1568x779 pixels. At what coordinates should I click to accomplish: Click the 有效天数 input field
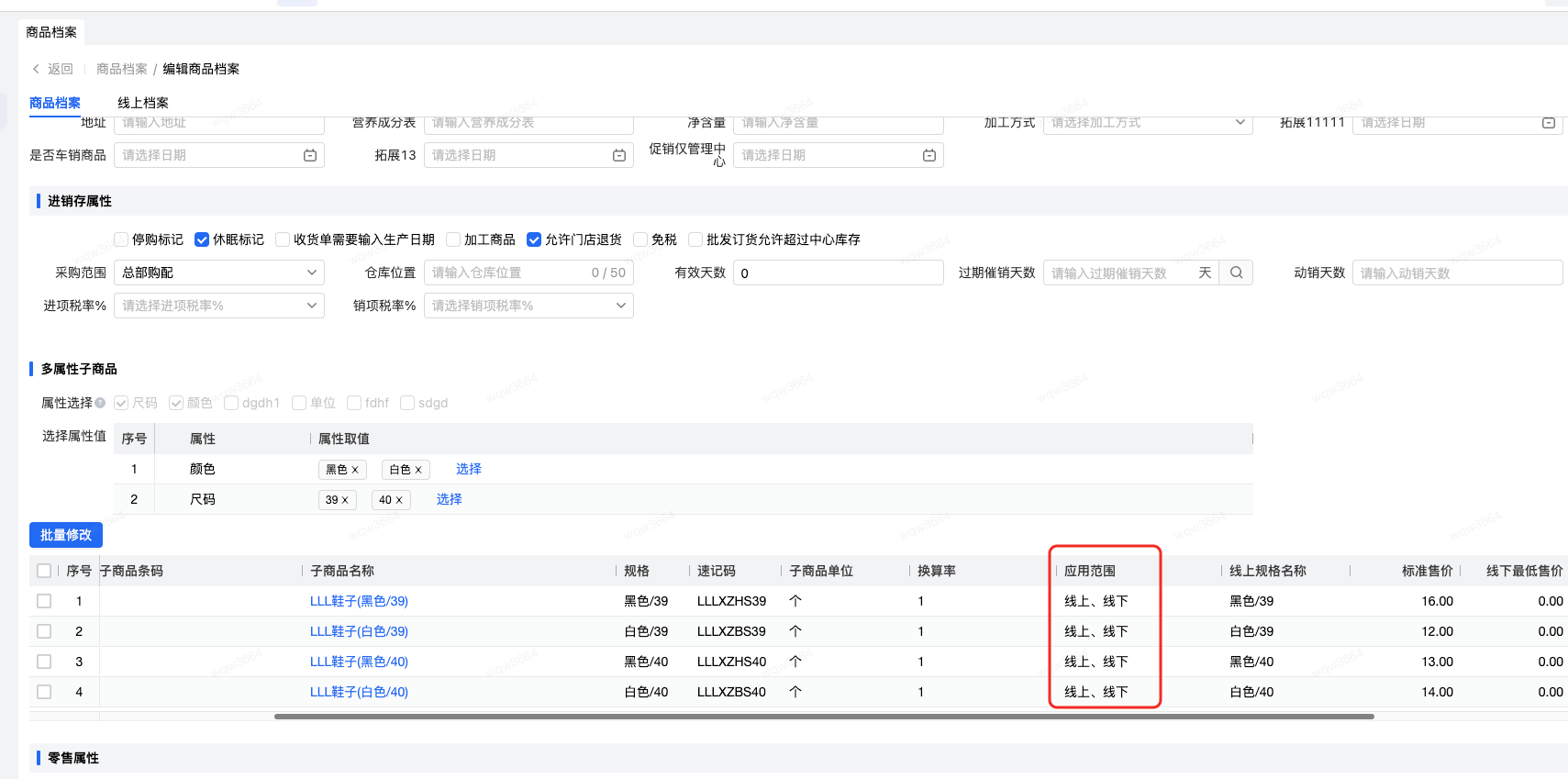pyautogui.click(x=838, y=273)
